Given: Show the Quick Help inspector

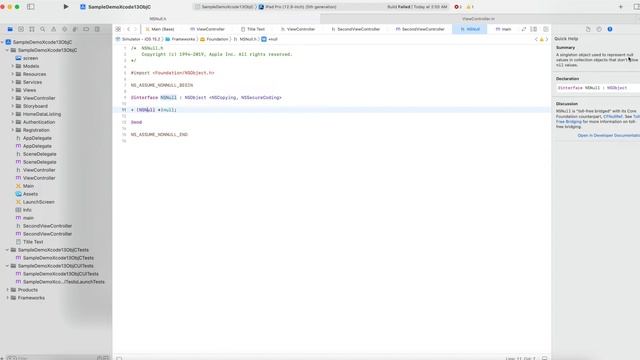Looking at the screenshot, I should pos(610,29).
